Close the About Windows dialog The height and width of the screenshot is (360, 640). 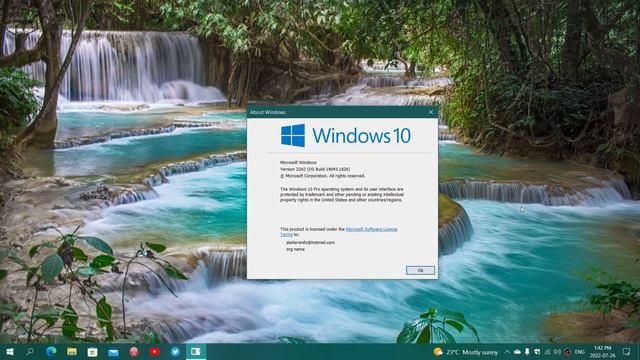(431, 112)
